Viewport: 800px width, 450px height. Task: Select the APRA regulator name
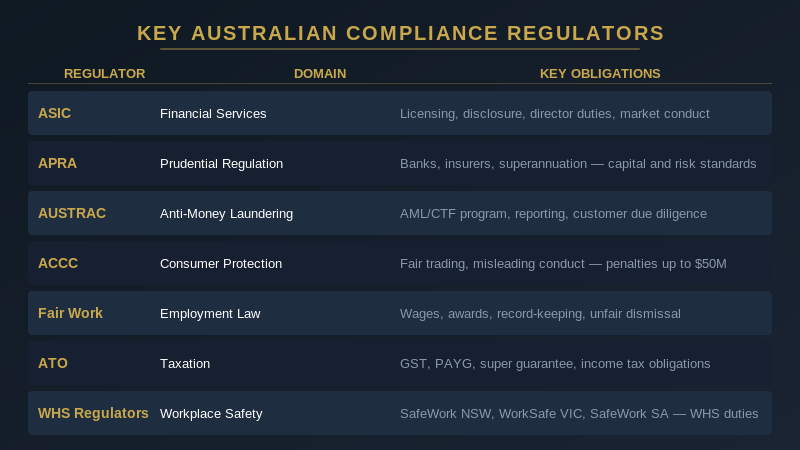[57, 163]
